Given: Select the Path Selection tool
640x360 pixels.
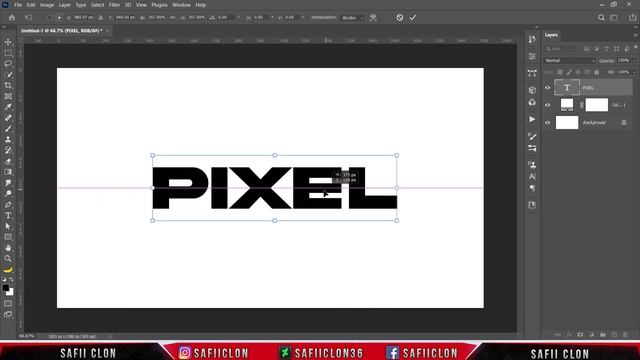Looking at the screenshot, I should point(8,226).
